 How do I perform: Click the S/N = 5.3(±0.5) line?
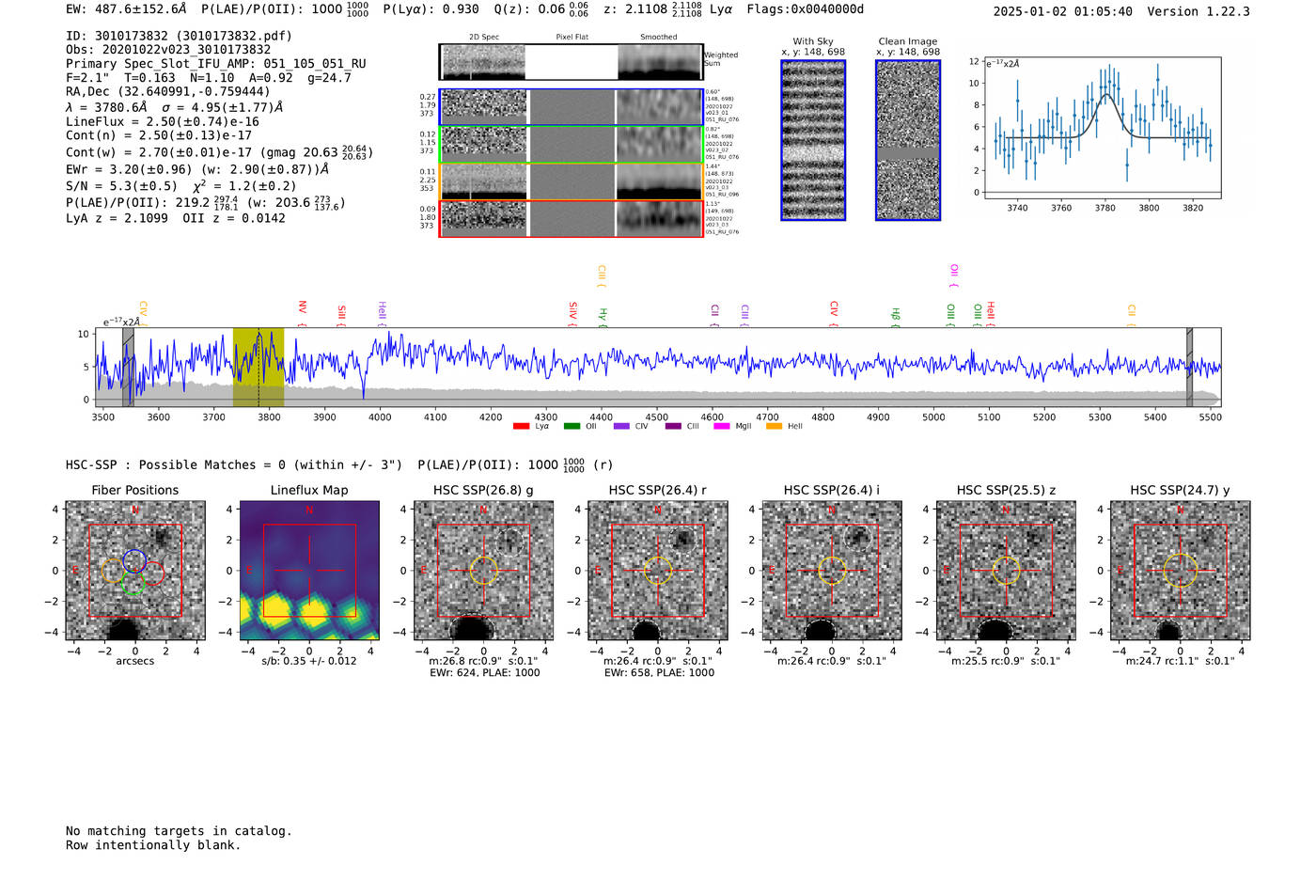pyautogui.click(x=121, y=186)
